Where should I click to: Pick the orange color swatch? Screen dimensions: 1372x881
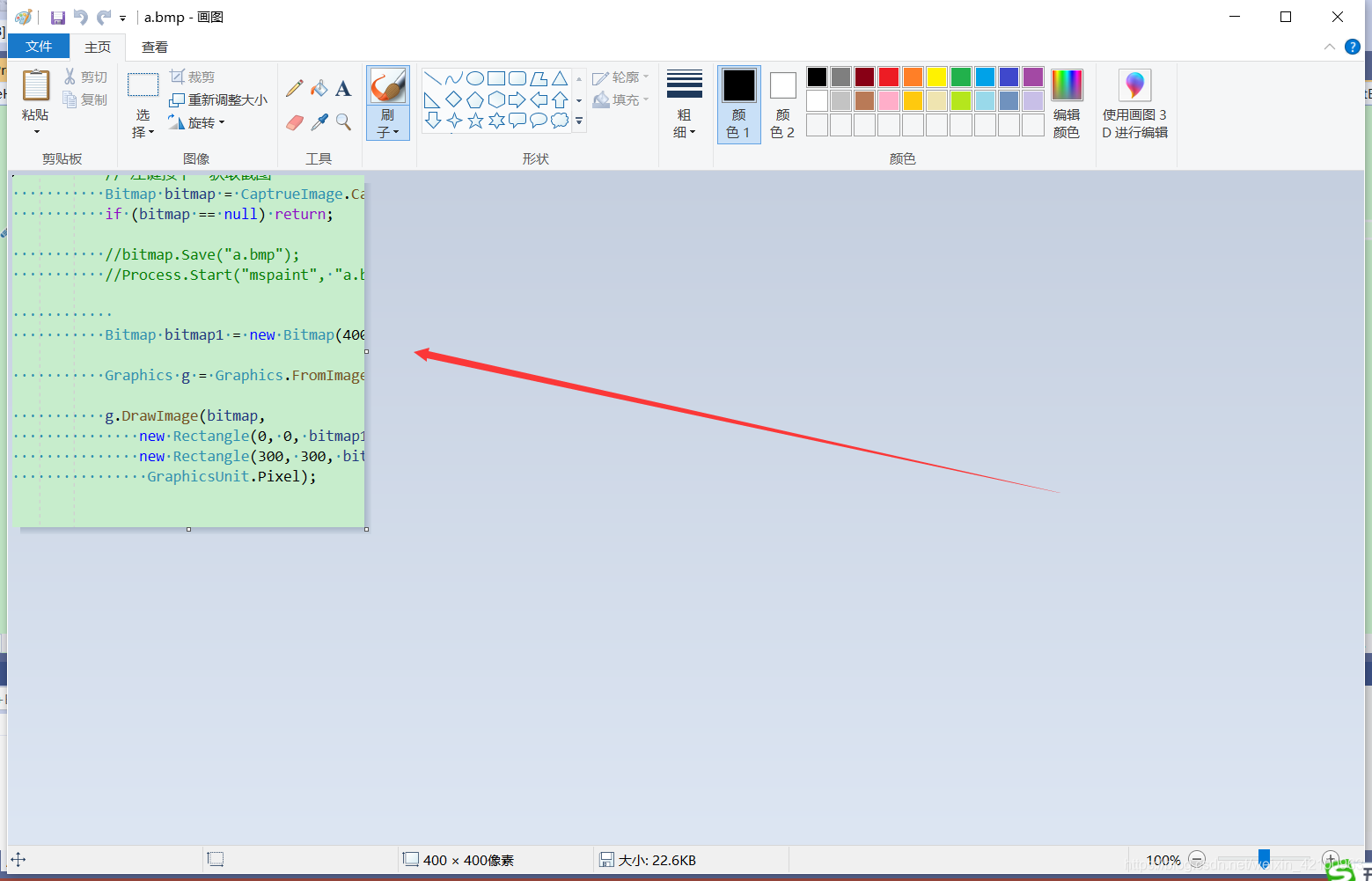(x=913, y=77)
